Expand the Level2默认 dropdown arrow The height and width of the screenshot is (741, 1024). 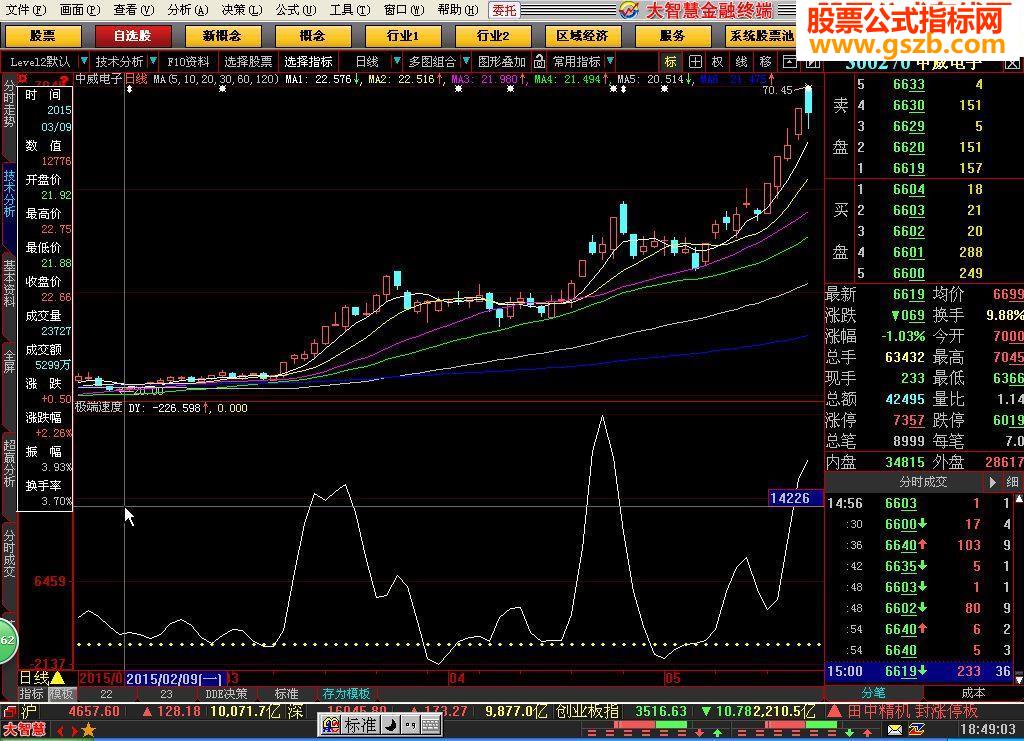click(x=84, y=61)
